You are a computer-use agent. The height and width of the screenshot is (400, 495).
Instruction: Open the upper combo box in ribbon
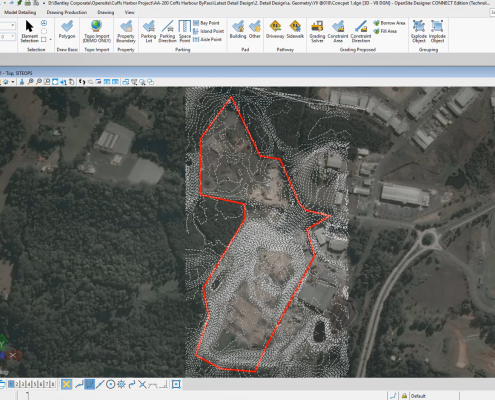7,25
